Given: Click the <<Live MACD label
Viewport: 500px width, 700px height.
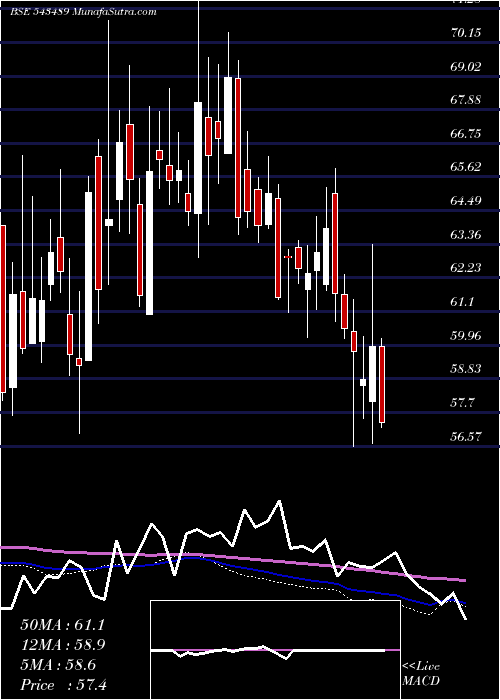Looking at the screenshot, I should [421, 674].
